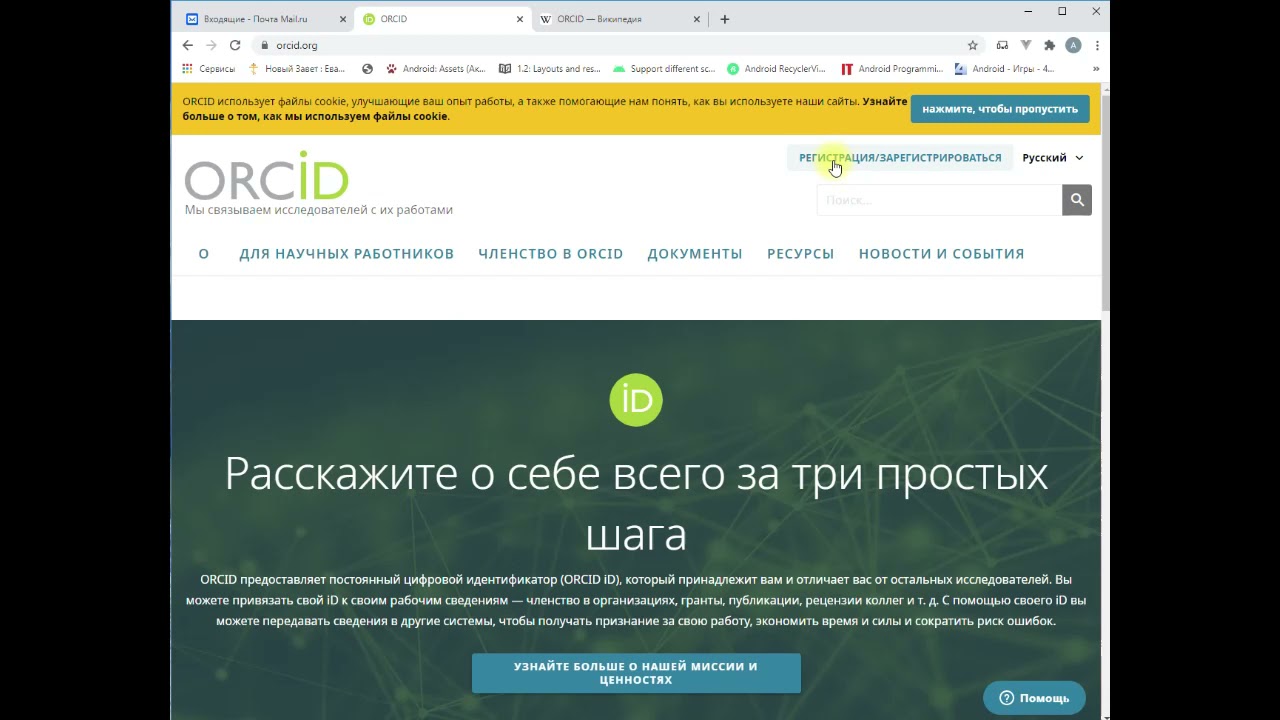Open Chrome's three-dot menu

[1097, 45]
